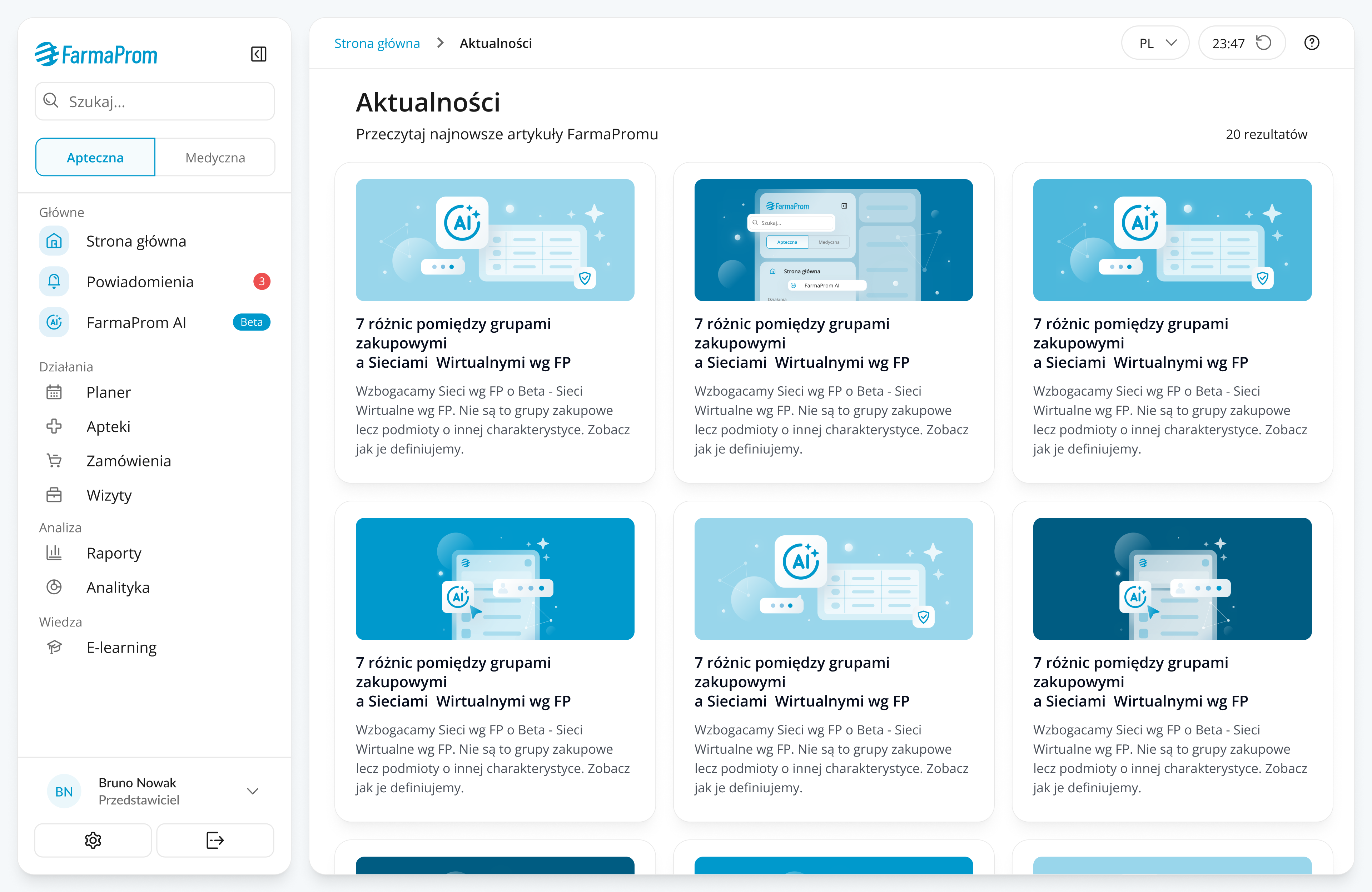Image resolution: width=1372 pixels, height=892 pixels.
Task: Click the Analiza section label
Action: (x=60, y=527)
